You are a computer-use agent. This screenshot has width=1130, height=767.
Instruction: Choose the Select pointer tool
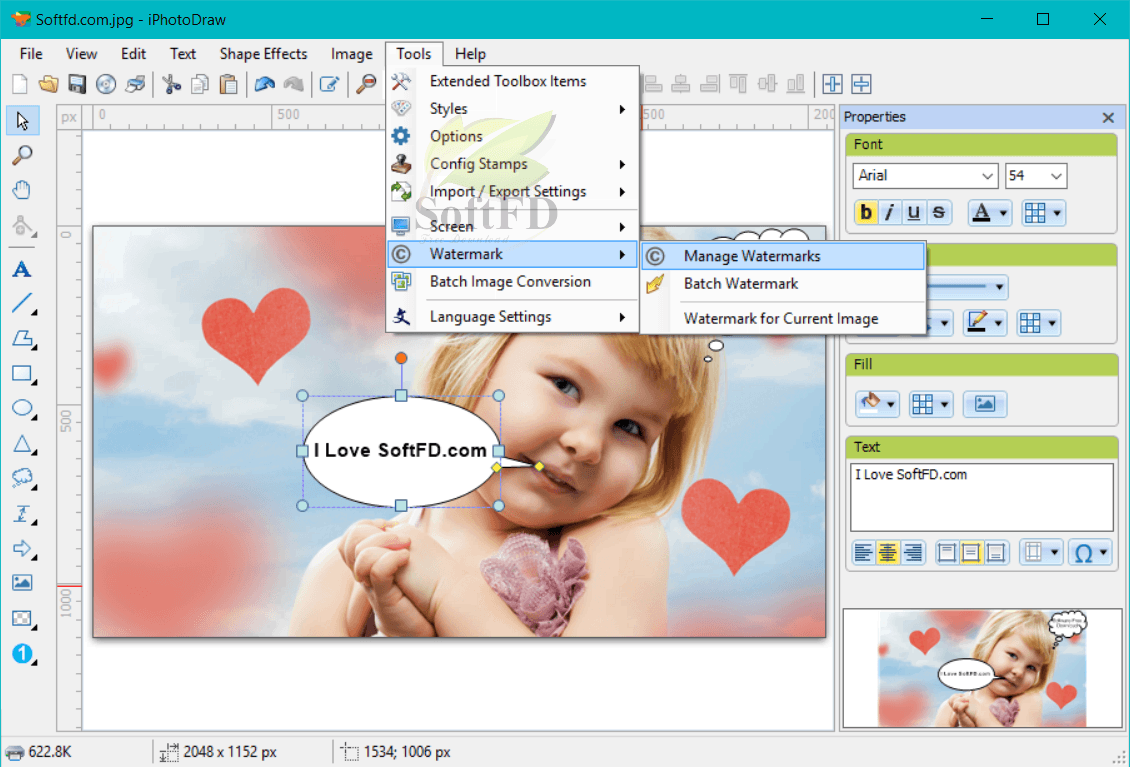click(22, 120)
